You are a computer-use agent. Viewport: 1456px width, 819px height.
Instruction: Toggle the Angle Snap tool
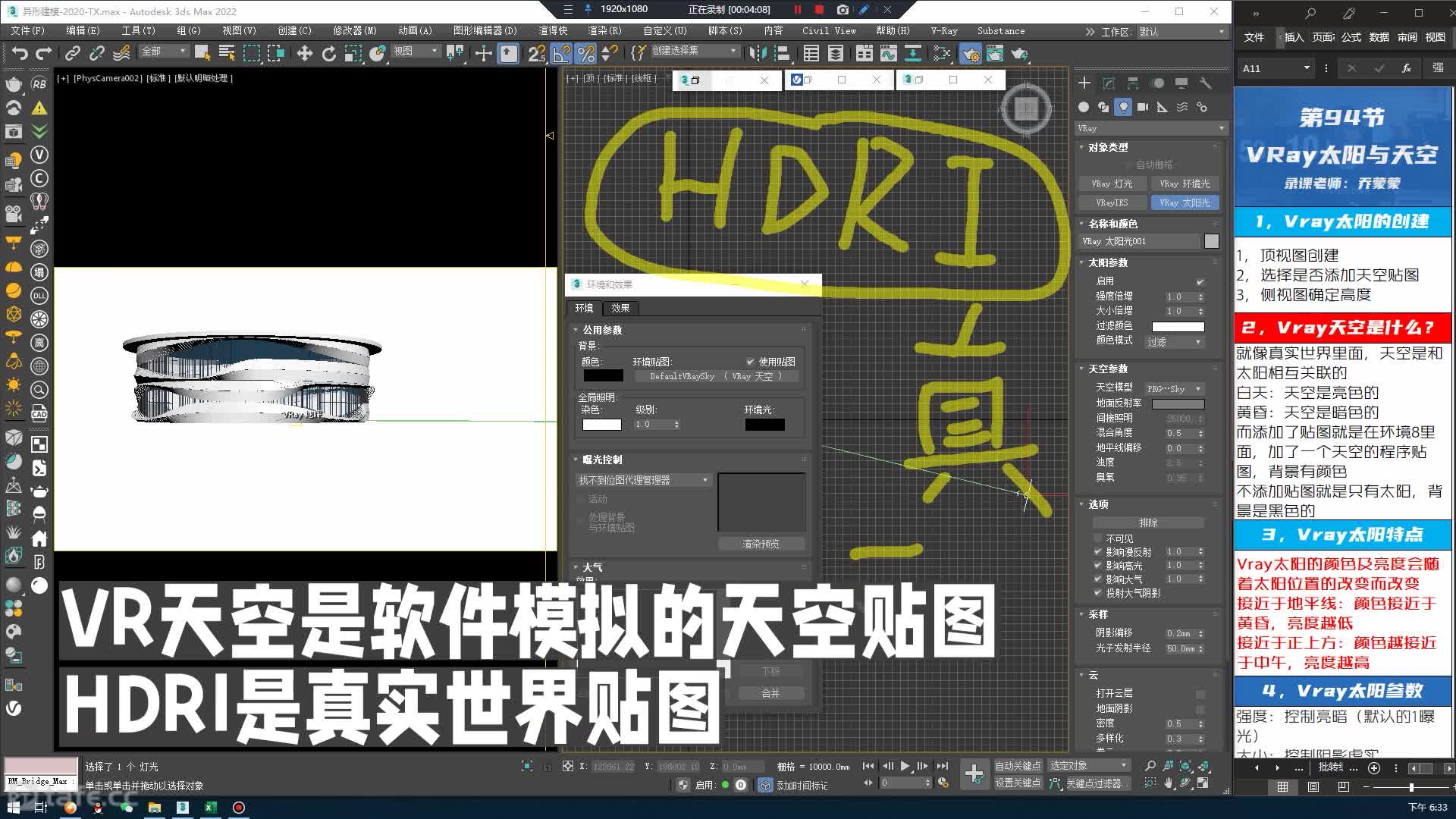[x=561, y=53]
